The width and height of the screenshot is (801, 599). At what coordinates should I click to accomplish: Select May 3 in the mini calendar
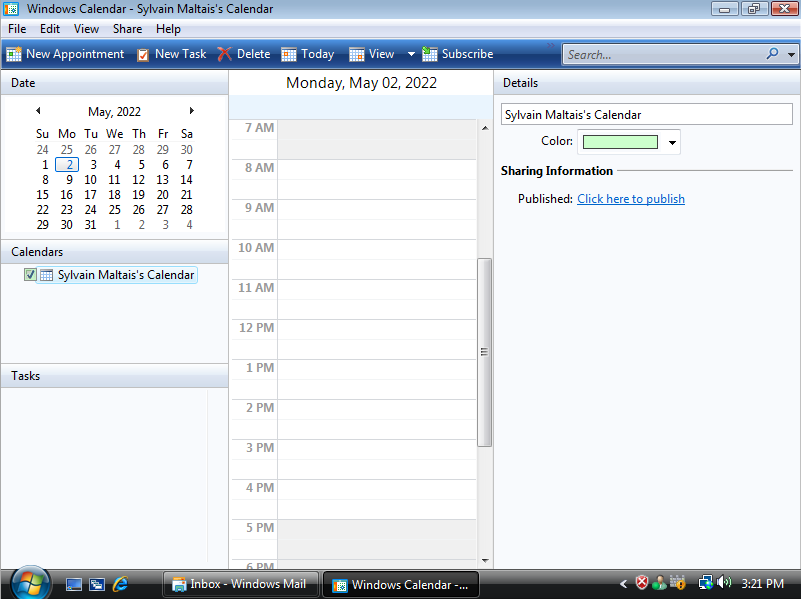[x=93, y=165]
